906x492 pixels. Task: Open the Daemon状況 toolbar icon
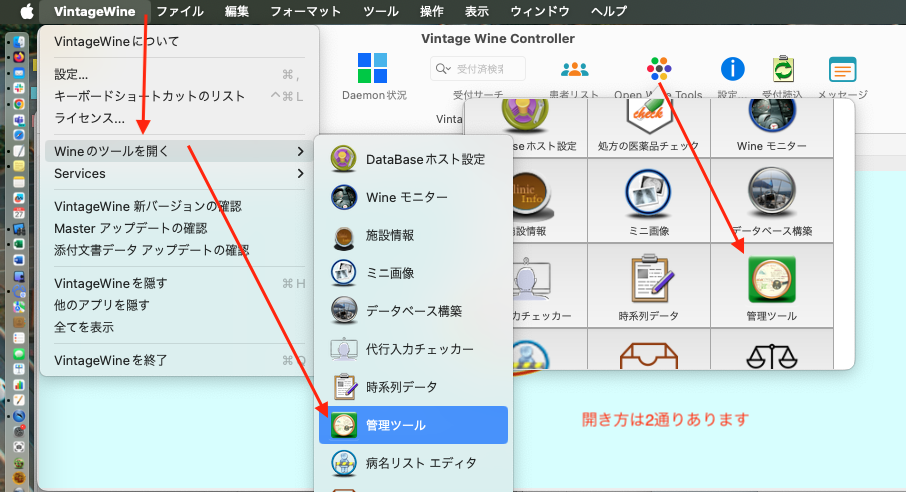point(373,68)
